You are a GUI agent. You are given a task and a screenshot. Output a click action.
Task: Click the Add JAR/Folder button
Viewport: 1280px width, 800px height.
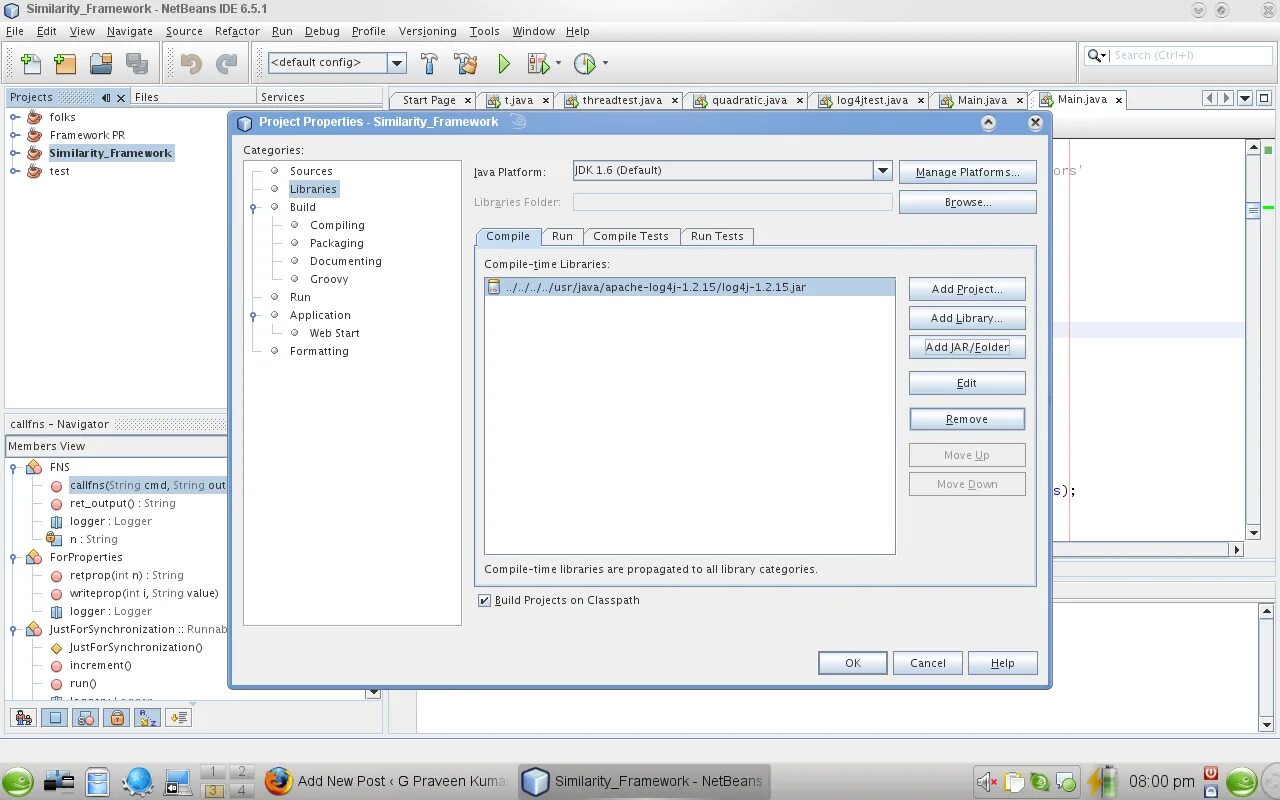[967, 347]
